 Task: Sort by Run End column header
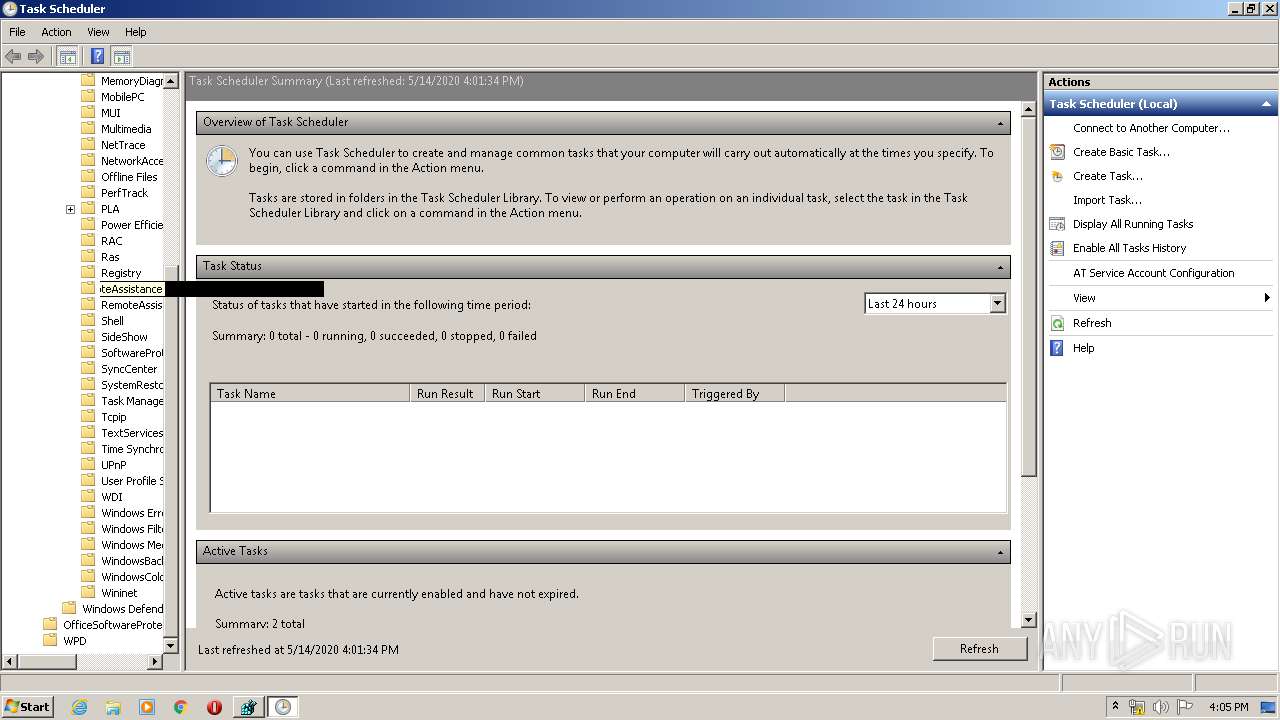[x=634, y=394]
